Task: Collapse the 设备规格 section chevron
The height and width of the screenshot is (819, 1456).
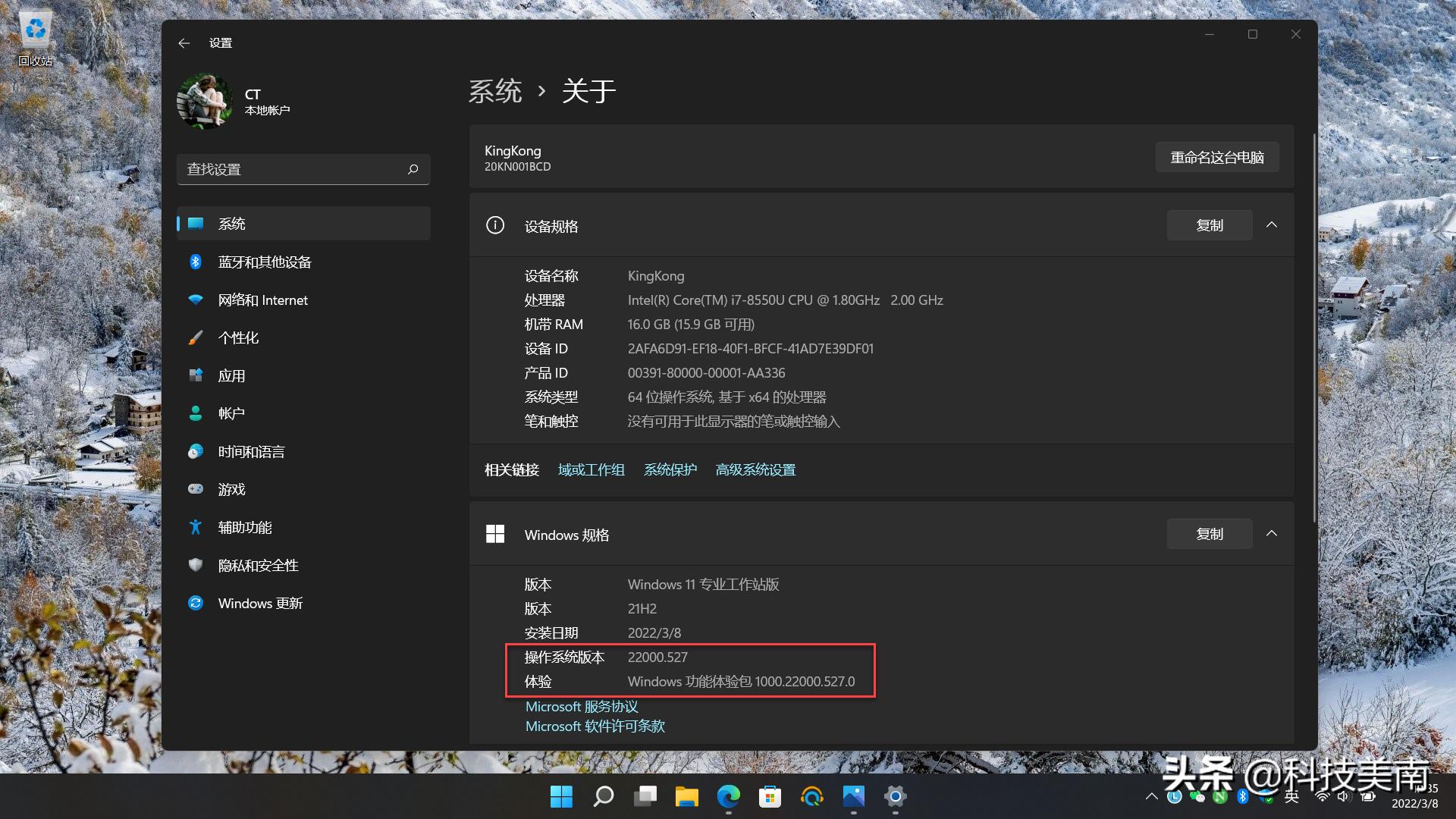Action: click(1272, 225)
